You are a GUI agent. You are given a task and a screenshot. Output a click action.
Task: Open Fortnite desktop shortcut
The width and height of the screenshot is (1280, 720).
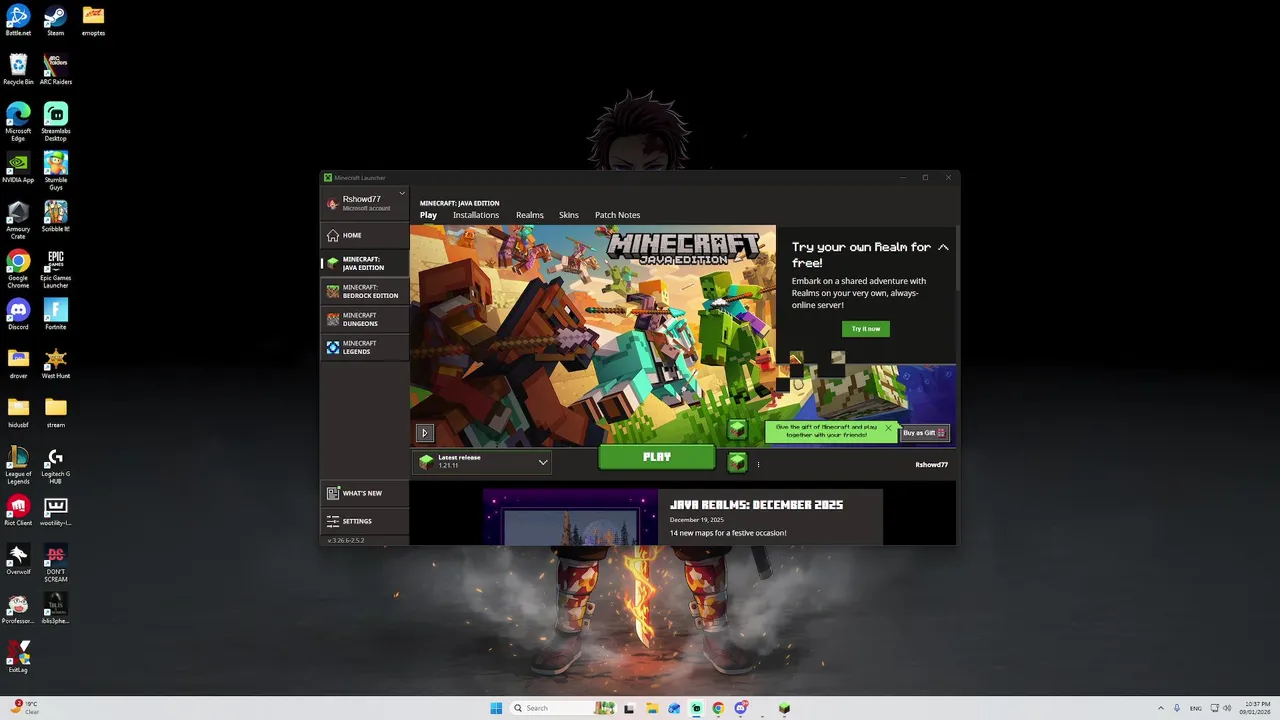pos(56,315)
